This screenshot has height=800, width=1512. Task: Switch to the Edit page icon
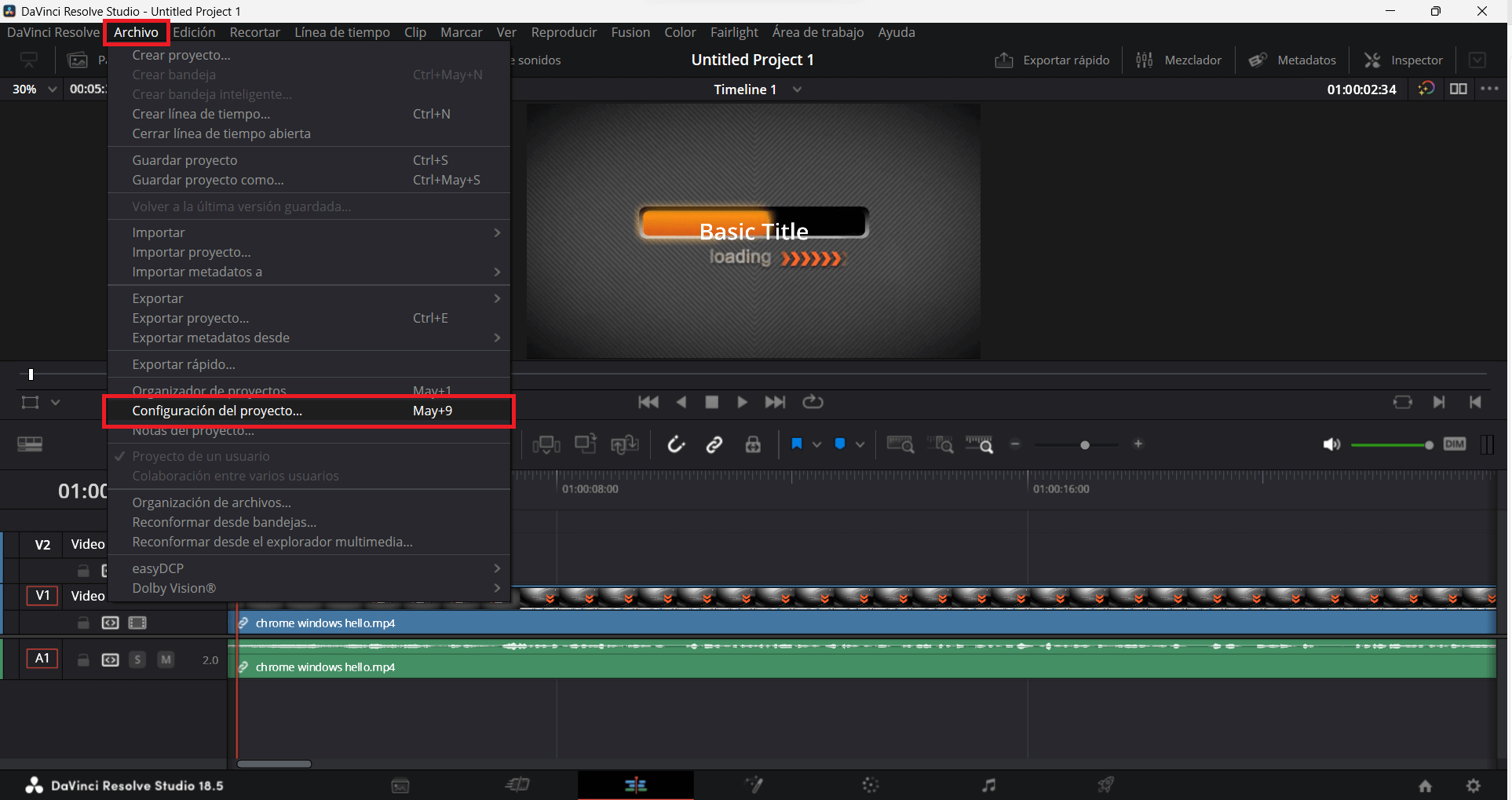[636, 785]
